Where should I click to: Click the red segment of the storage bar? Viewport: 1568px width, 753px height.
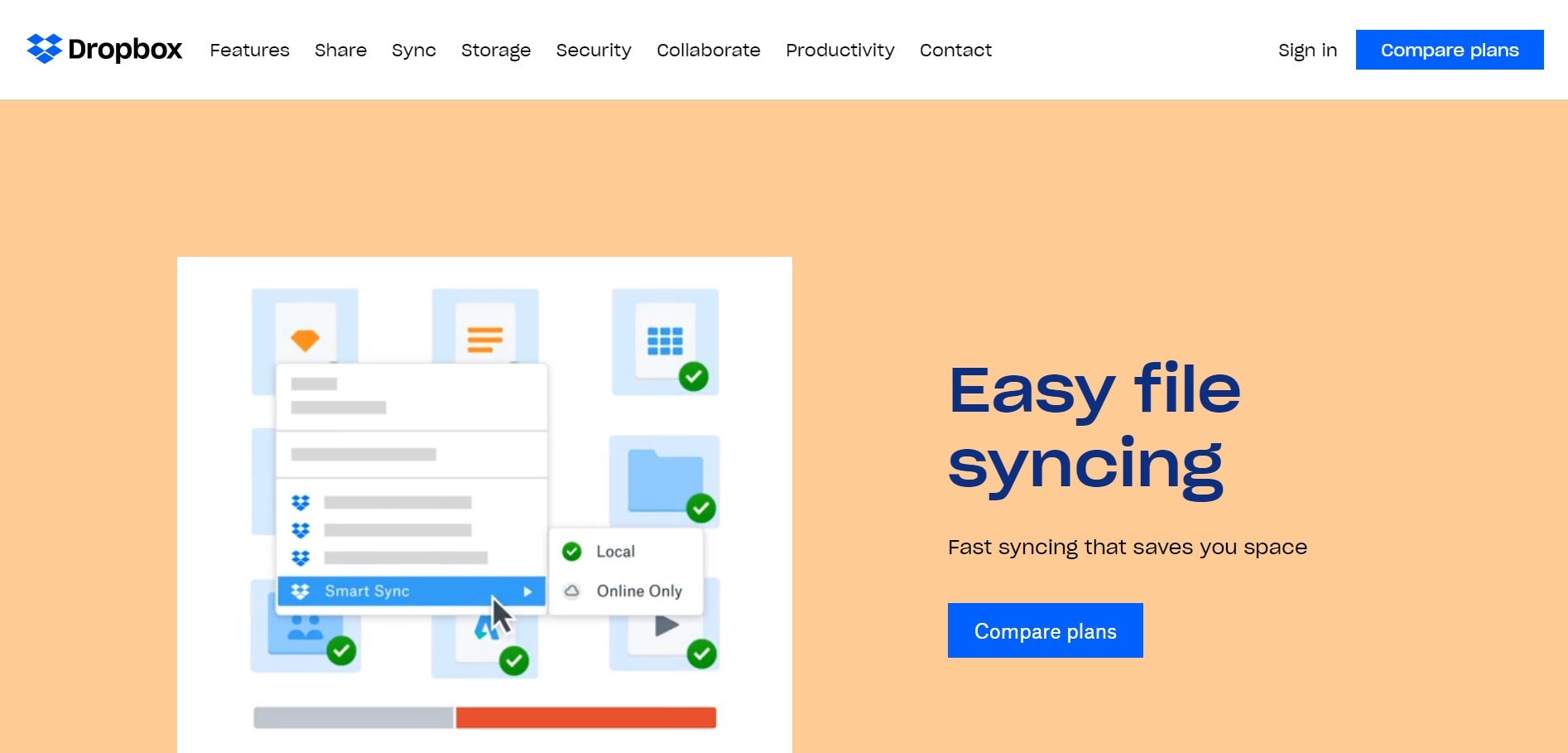(586, 717)
